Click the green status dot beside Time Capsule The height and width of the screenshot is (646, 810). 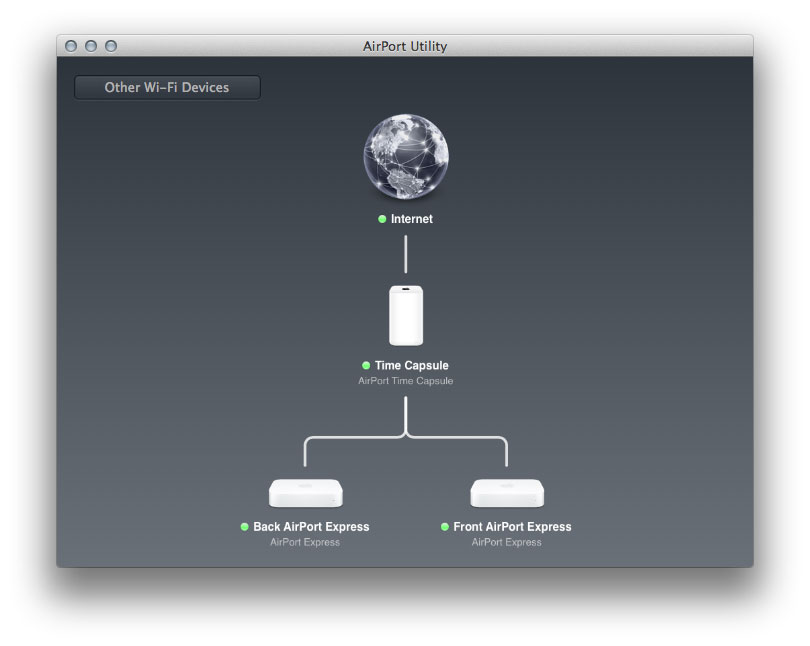tap(366, 365)
